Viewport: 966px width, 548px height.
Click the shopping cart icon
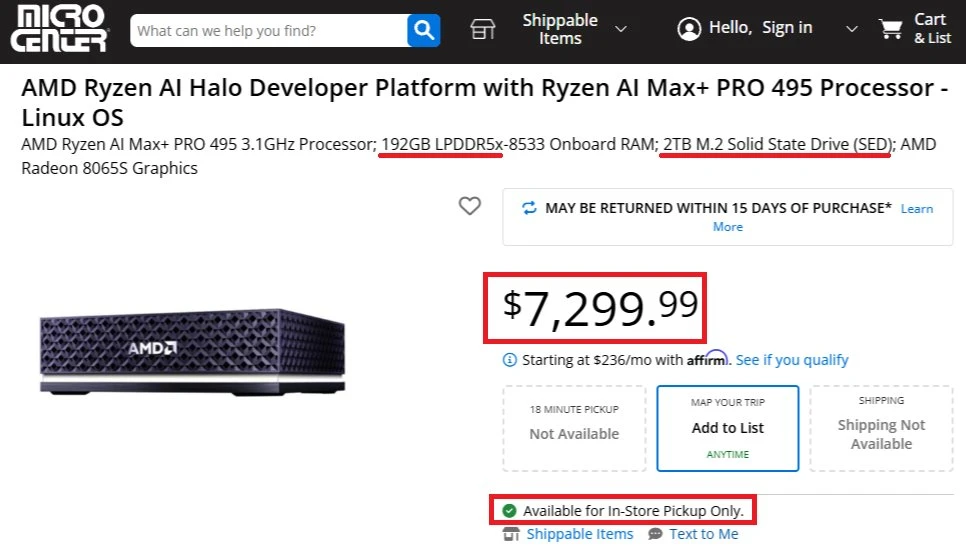pos(891,29)
